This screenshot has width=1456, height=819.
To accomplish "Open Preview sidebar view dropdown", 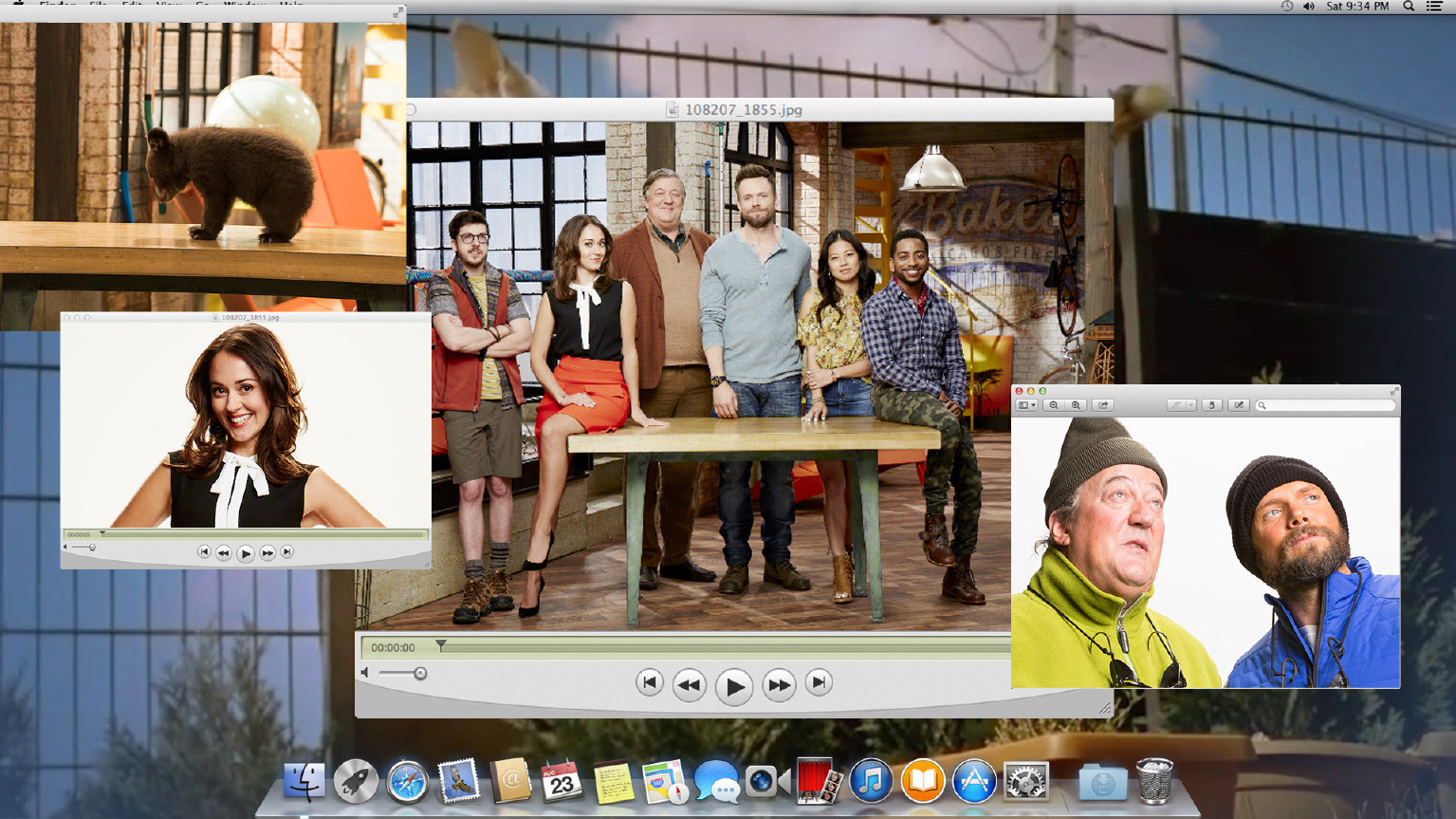I will coord(1026,405).
